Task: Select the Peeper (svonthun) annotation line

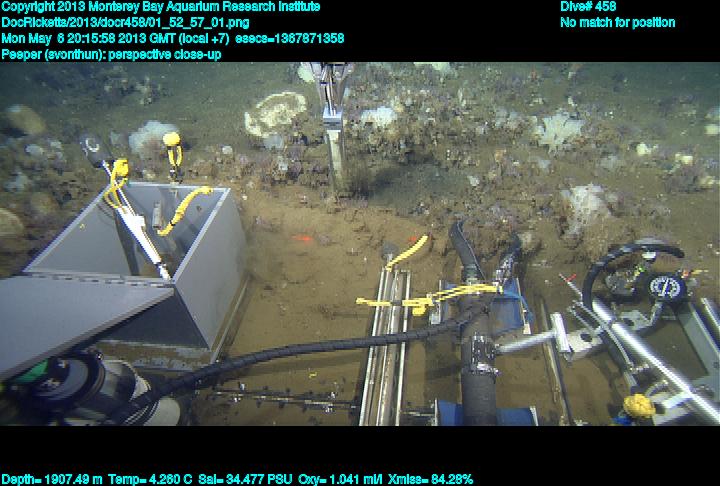Action: pyautogui.click(x=111, y=54)
